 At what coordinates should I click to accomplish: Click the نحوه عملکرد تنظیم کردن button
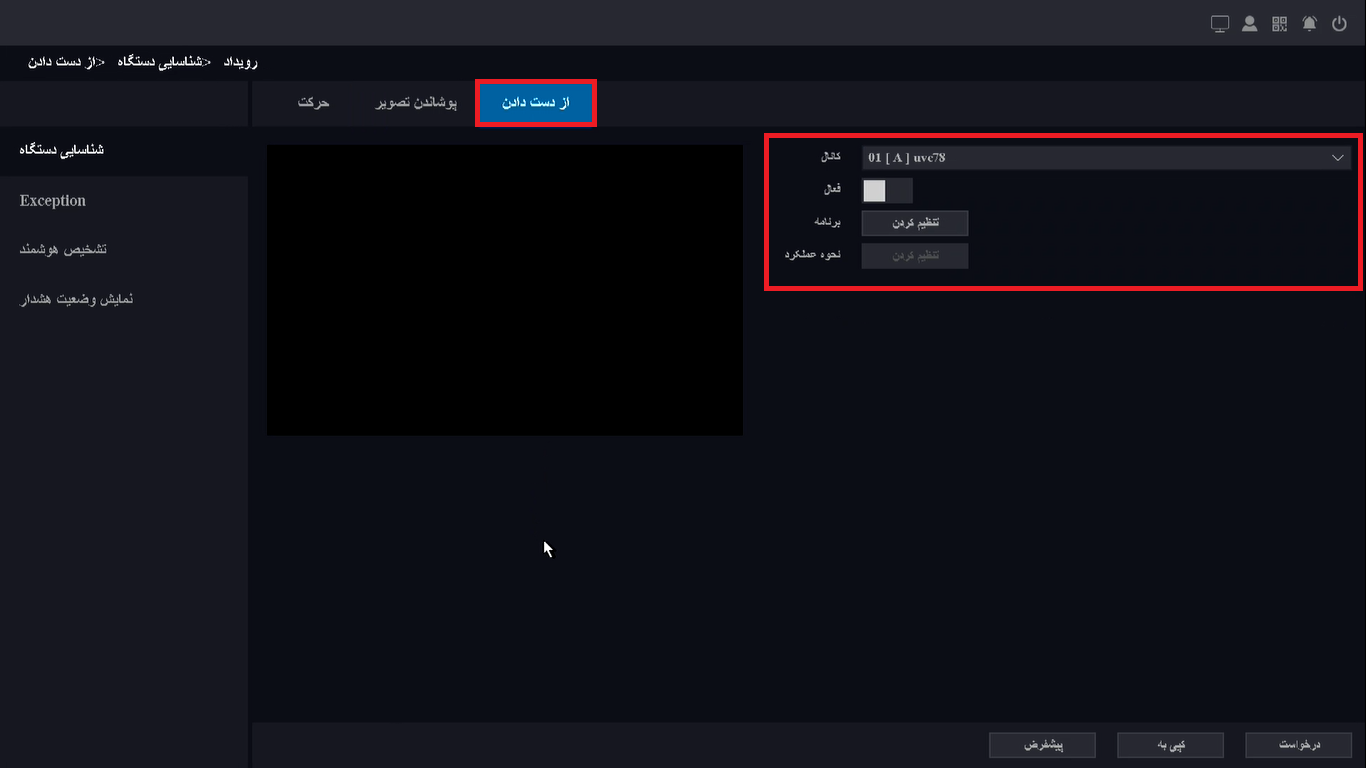(915, 256)
